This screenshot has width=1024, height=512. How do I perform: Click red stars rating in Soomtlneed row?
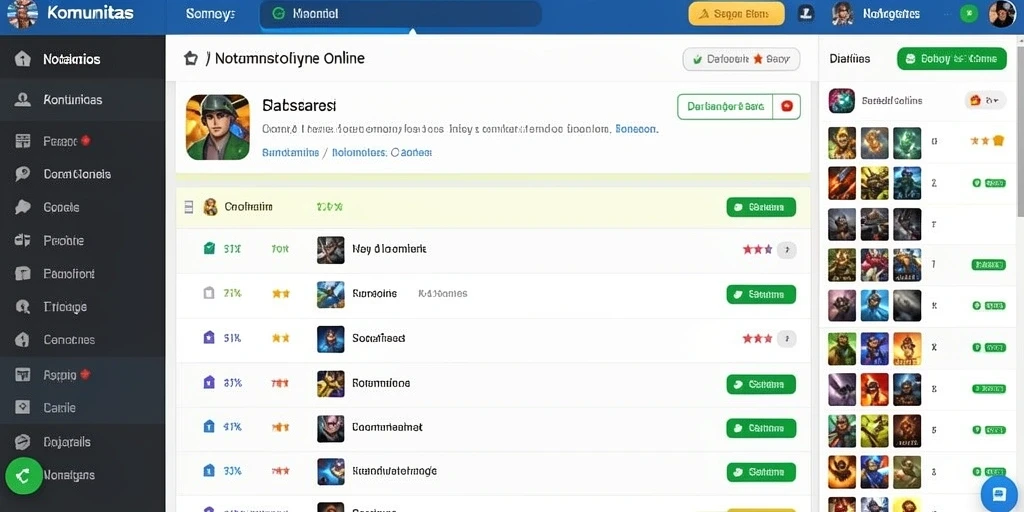[x=758, y=338]
